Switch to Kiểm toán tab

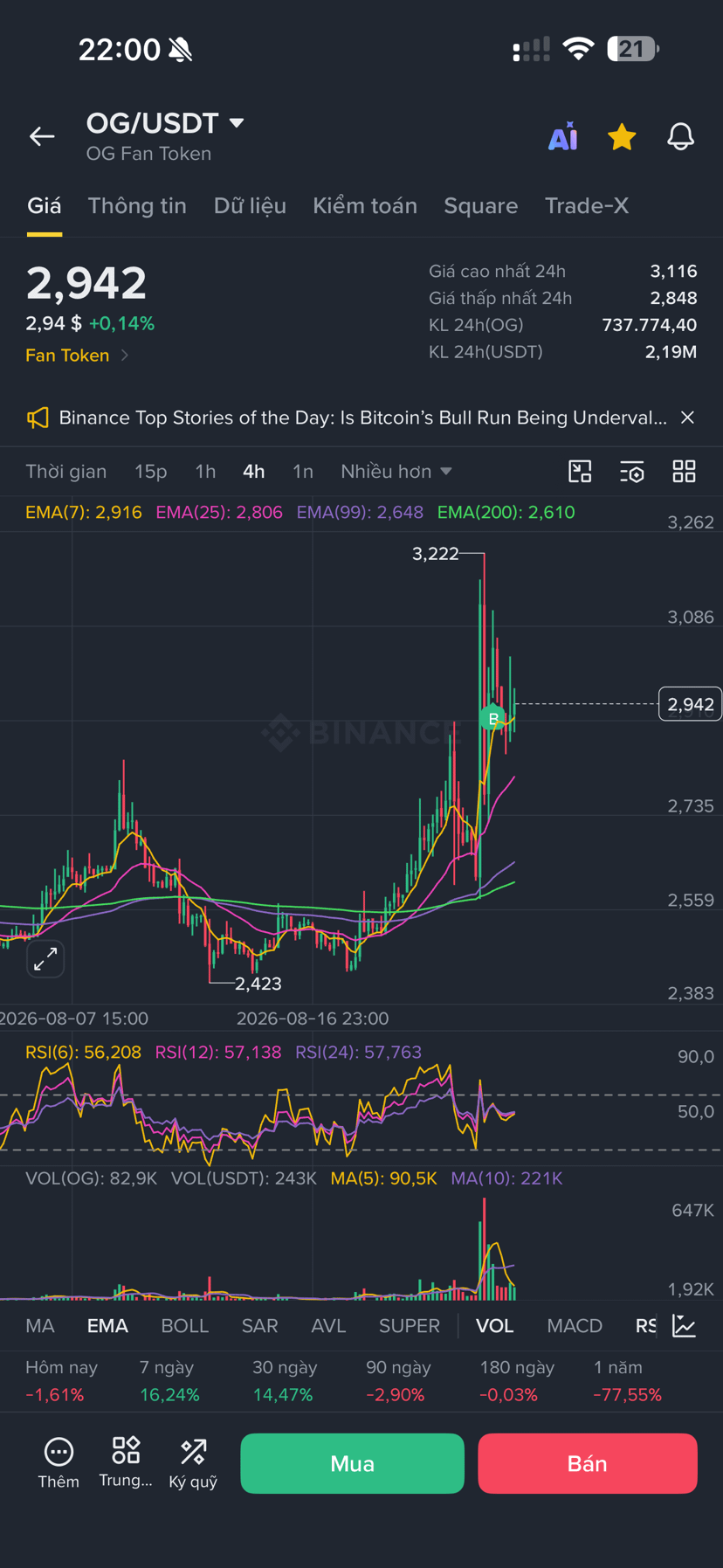point(365,205)
